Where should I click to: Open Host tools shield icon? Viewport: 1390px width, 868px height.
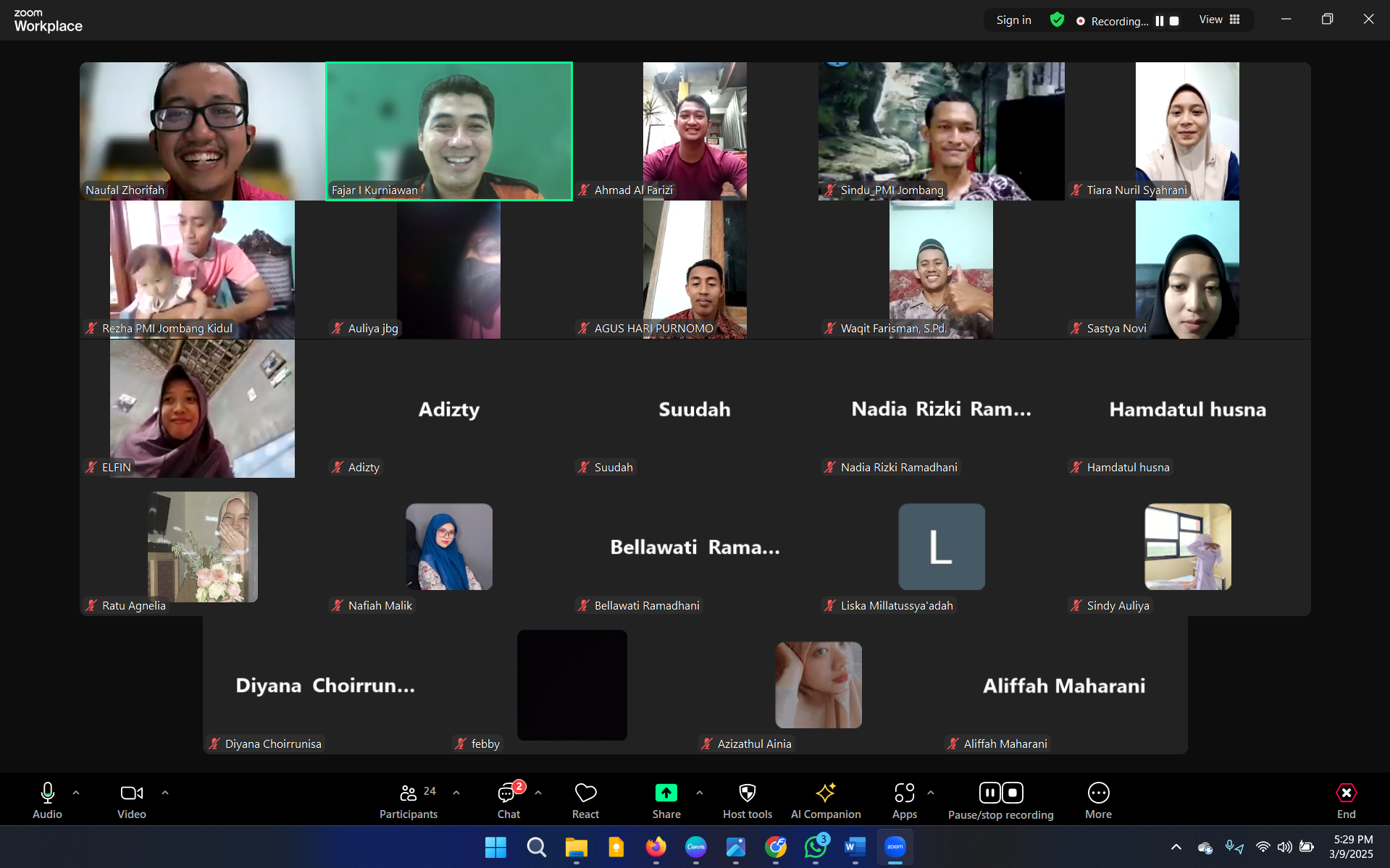point(747,793)
